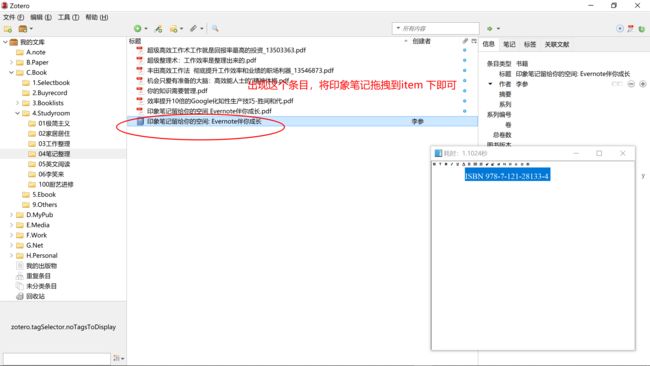Open the creator type dropdown beside 作者
The width and height of the screenshot is (650, 366).
pyautogui.click(x=490, y=84)
